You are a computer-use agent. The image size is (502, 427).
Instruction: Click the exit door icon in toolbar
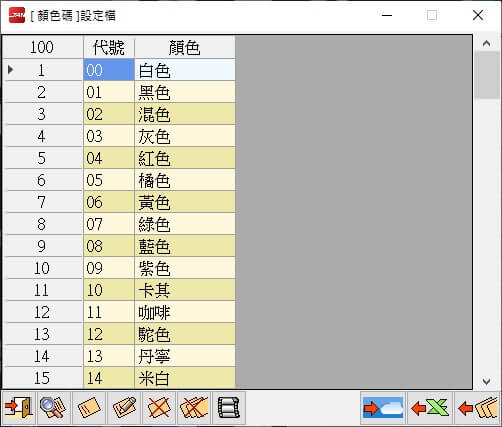(x=19, y=407)
